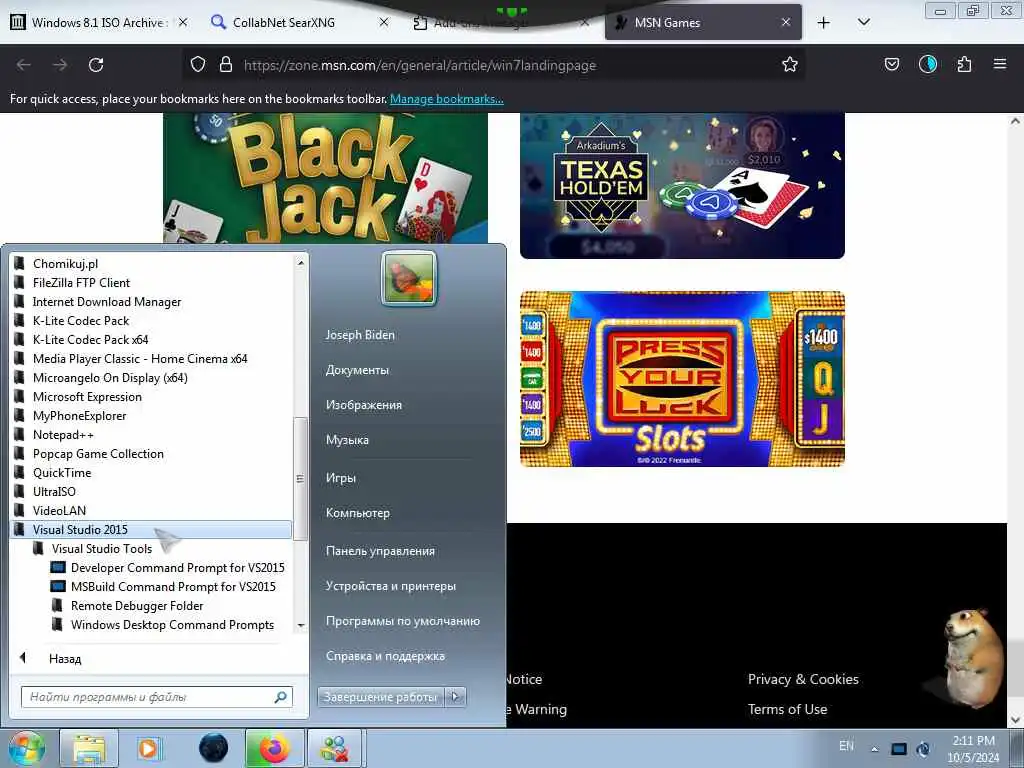Click the Windows Start orb button
Viewport: 1024px width, 768px height.
click(x=26, y=748)
